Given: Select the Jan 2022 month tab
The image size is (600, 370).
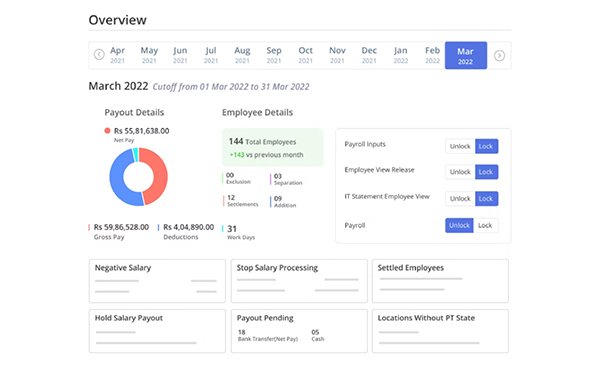Looking at the screenshot, I should click(401, 55).
